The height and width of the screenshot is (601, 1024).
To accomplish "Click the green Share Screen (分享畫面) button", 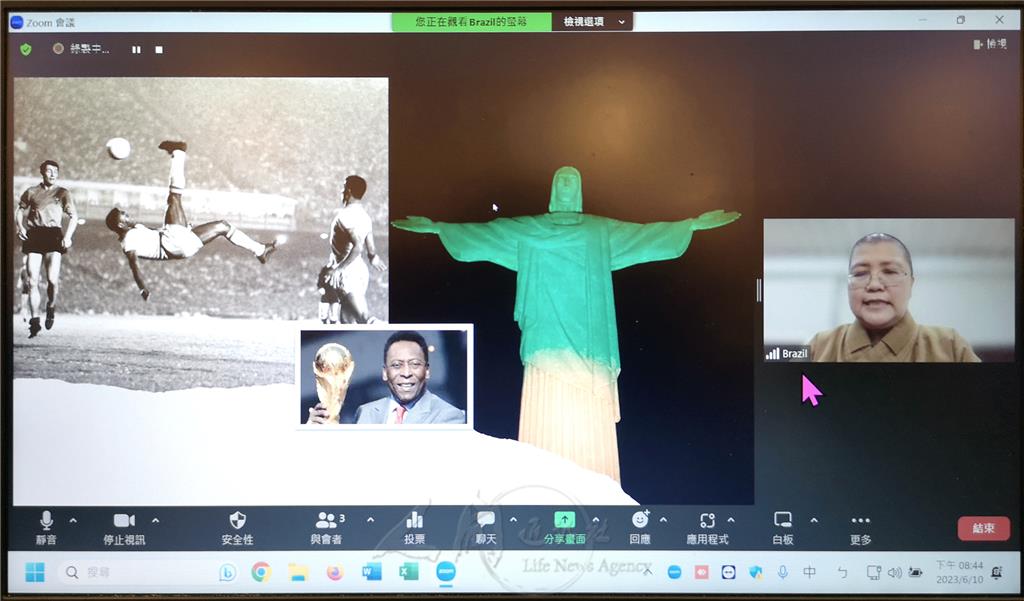I will click(x=564, y=528).
